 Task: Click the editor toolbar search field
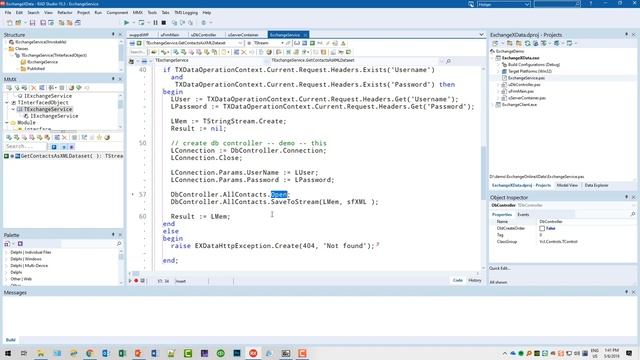click(138, 52)
